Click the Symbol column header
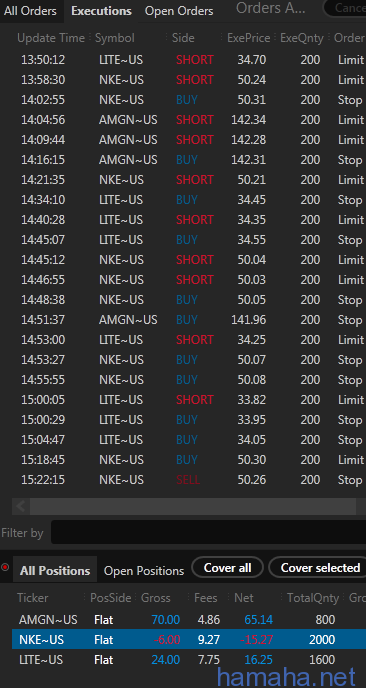366x688 pixels. 115,38
